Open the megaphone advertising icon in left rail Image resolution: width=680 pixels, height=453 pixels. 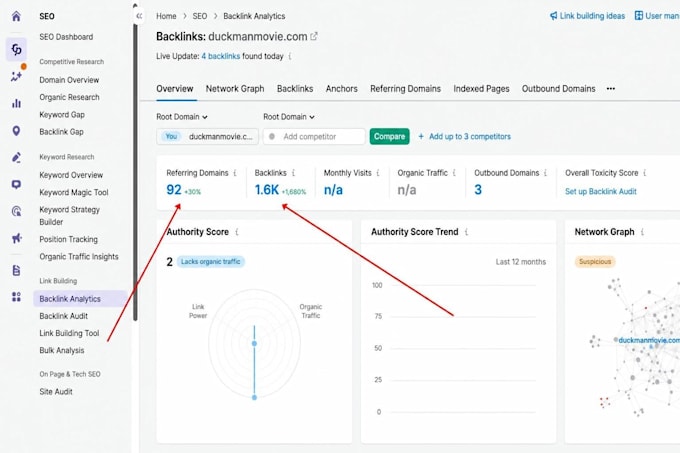coord(16,238)
